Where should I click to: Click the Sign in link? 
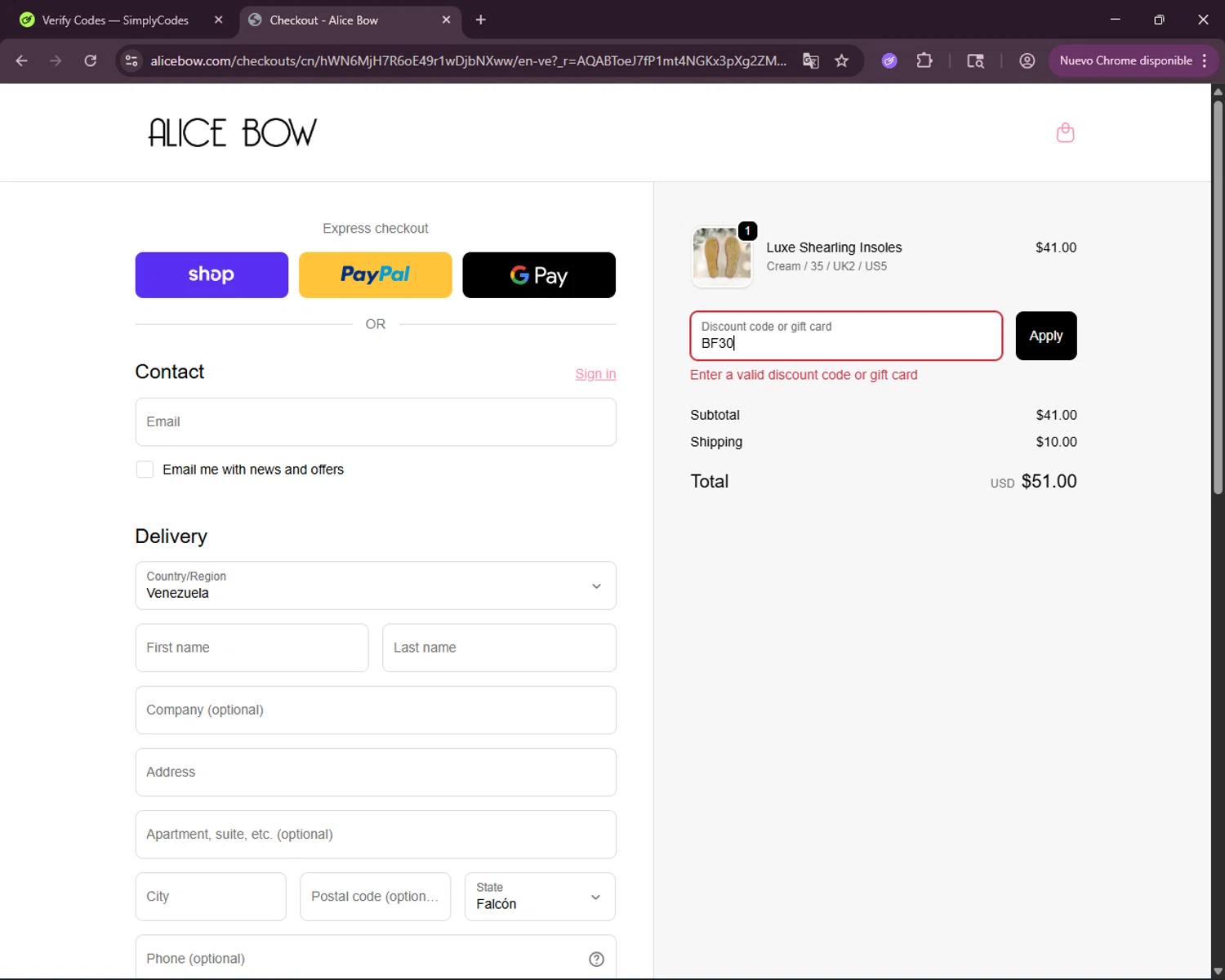point(595,374)
